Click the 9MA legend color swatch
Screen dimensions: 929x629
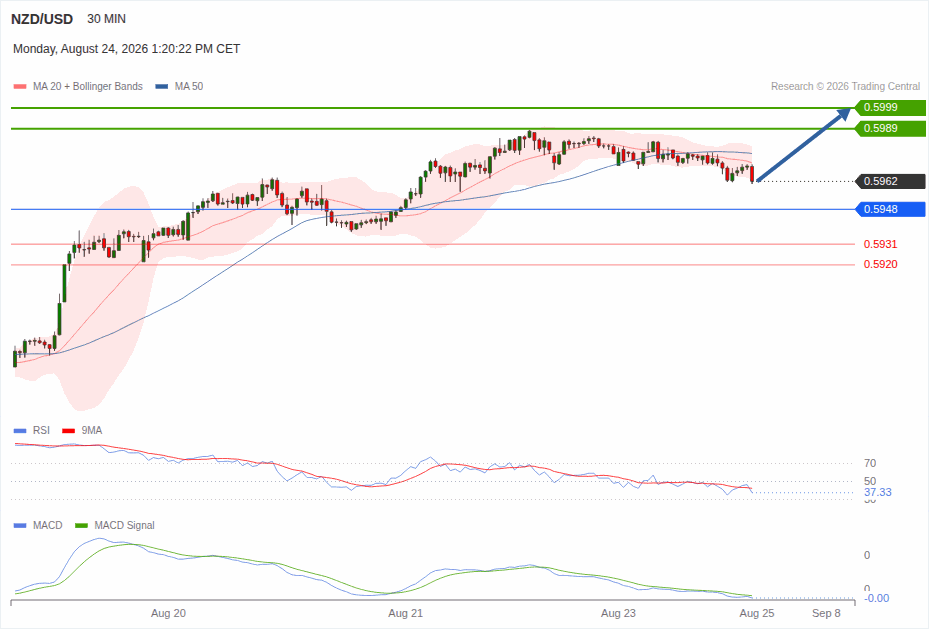point(69,431)
